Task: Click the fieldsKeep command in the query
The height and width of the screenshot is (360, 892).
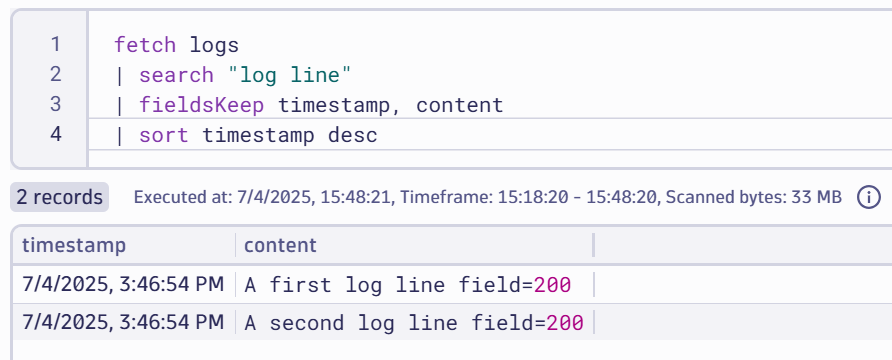Action: [201, 105]
